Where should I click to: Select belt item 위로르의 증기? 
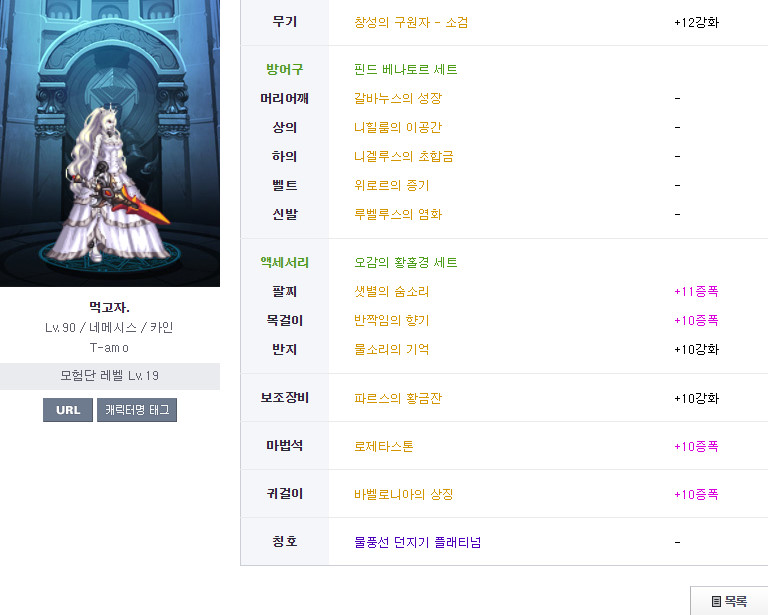click(x=391, y=186)
